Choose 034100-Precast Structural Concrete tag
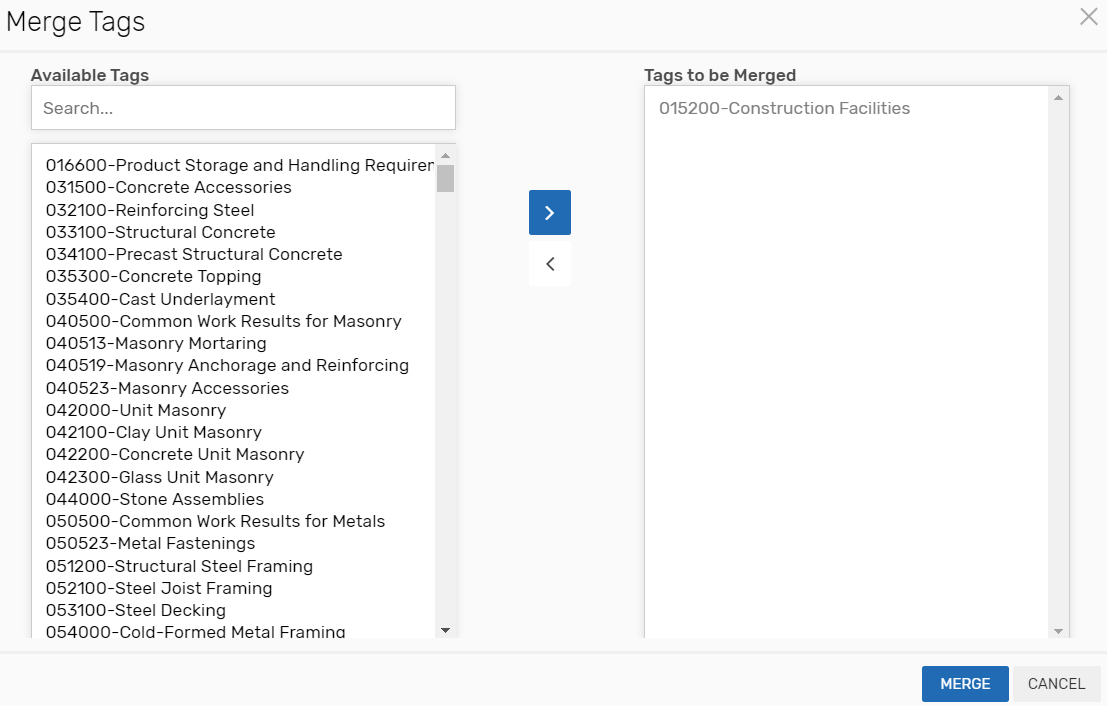 coord(194,254)
